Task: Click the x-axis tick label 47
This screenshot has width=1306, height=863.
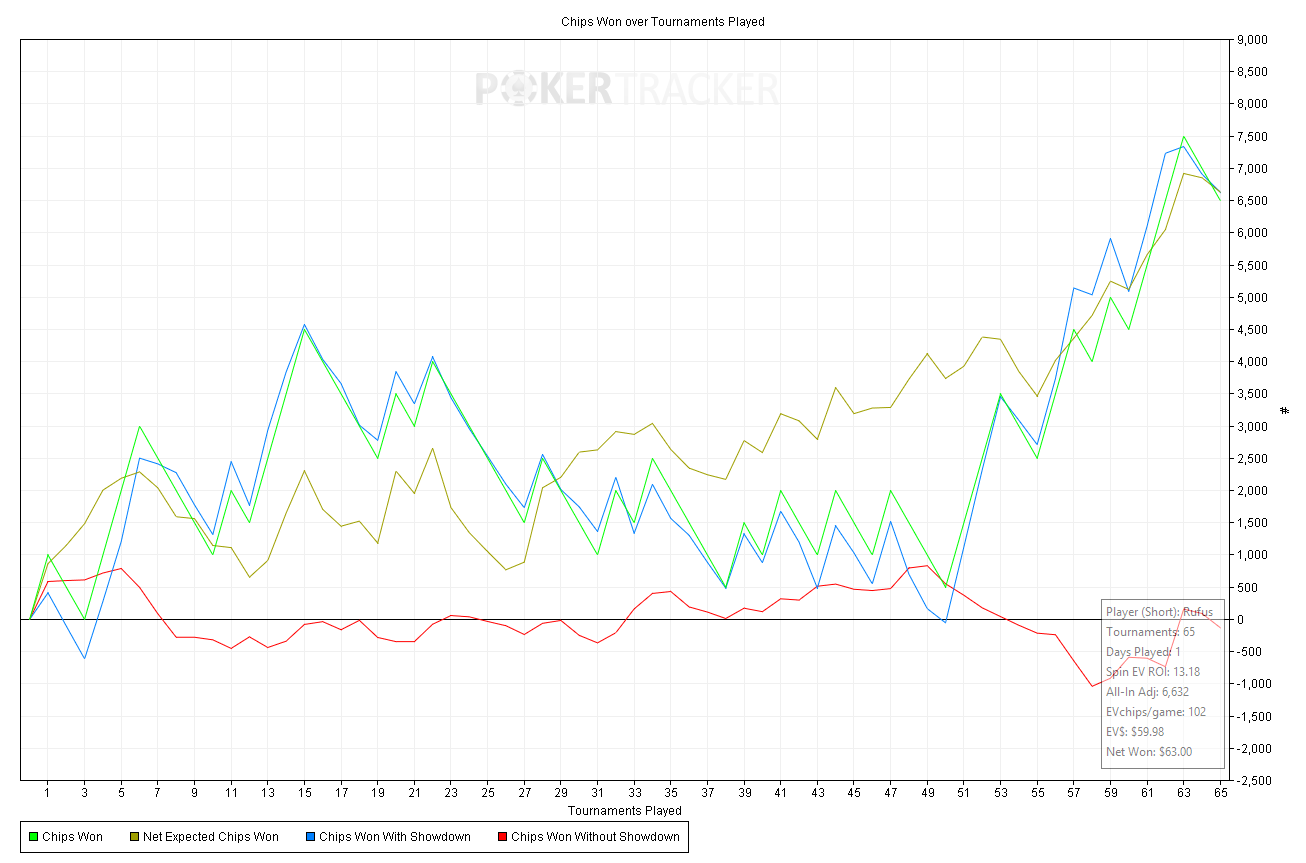Action: coord(890,794)
